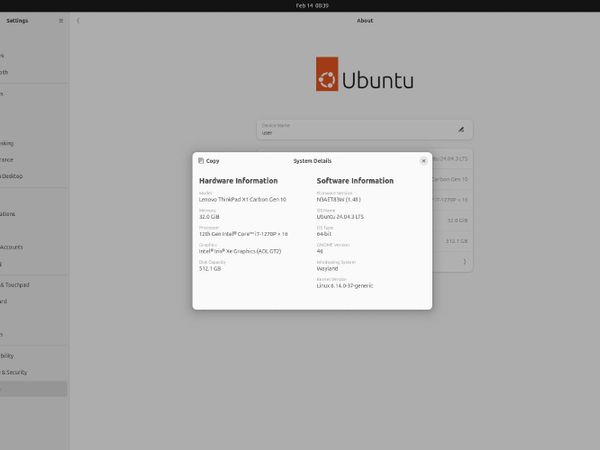Open the Multitasking settings panel

point(8,142)
